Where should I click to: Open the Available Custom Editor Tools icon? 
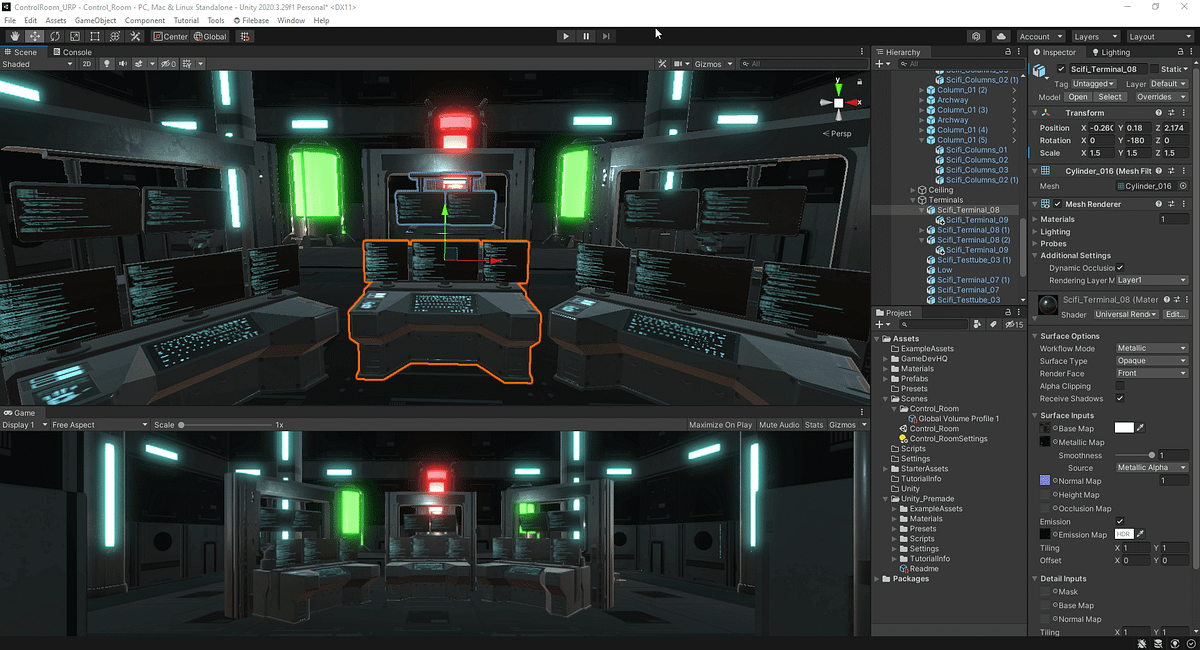(x=135, y=36)
